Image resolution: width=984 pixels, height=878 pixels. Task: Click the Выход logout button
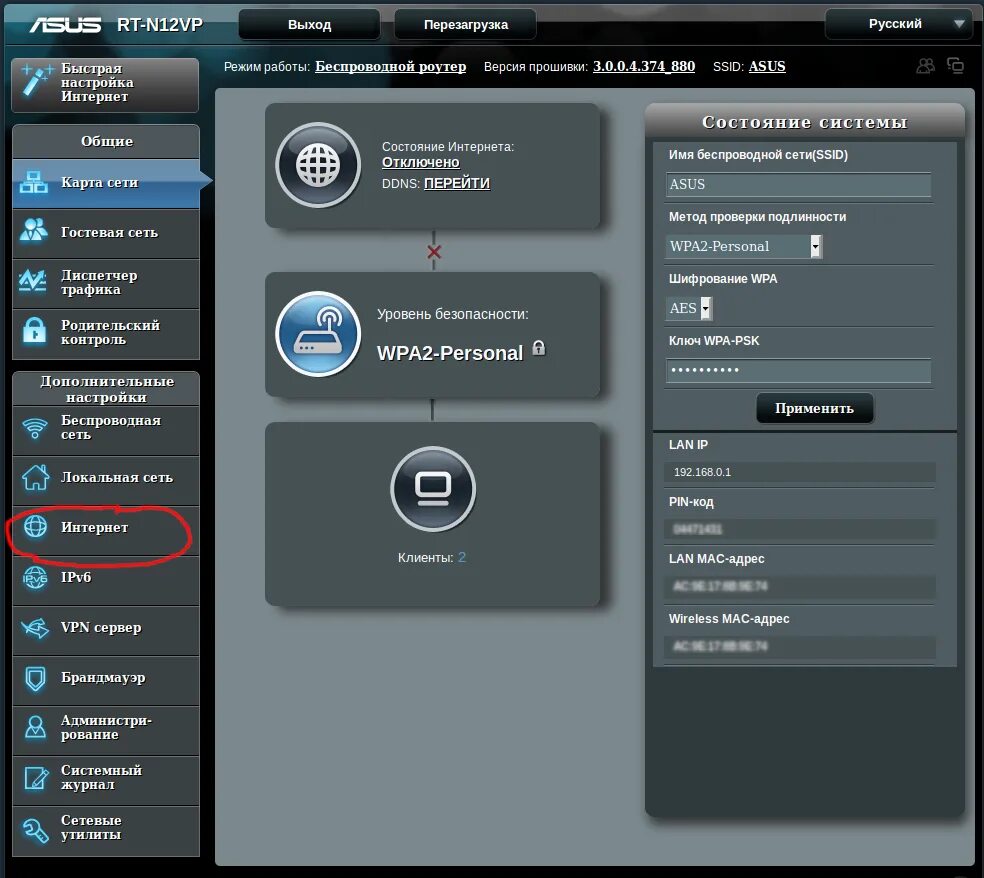pyautogui.click(x=309, y=24)
